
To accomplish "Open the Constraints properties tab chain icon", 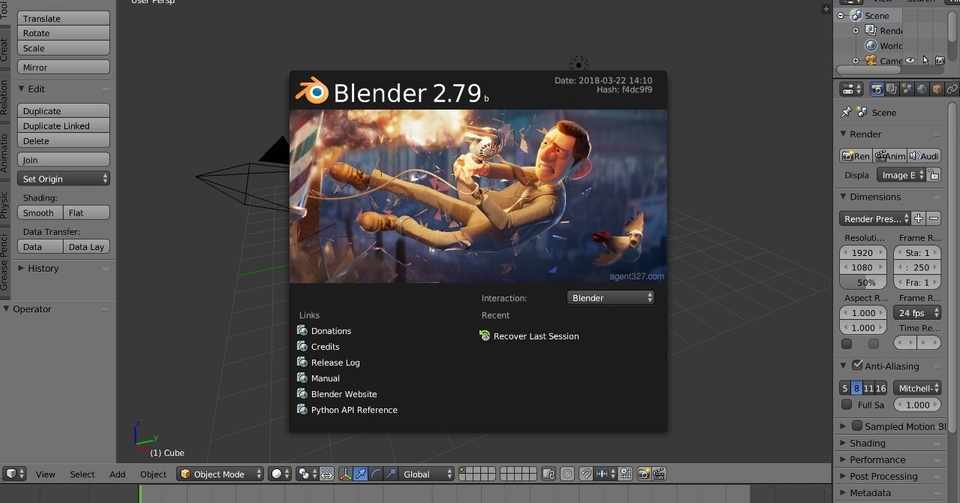I will (951, 89).
